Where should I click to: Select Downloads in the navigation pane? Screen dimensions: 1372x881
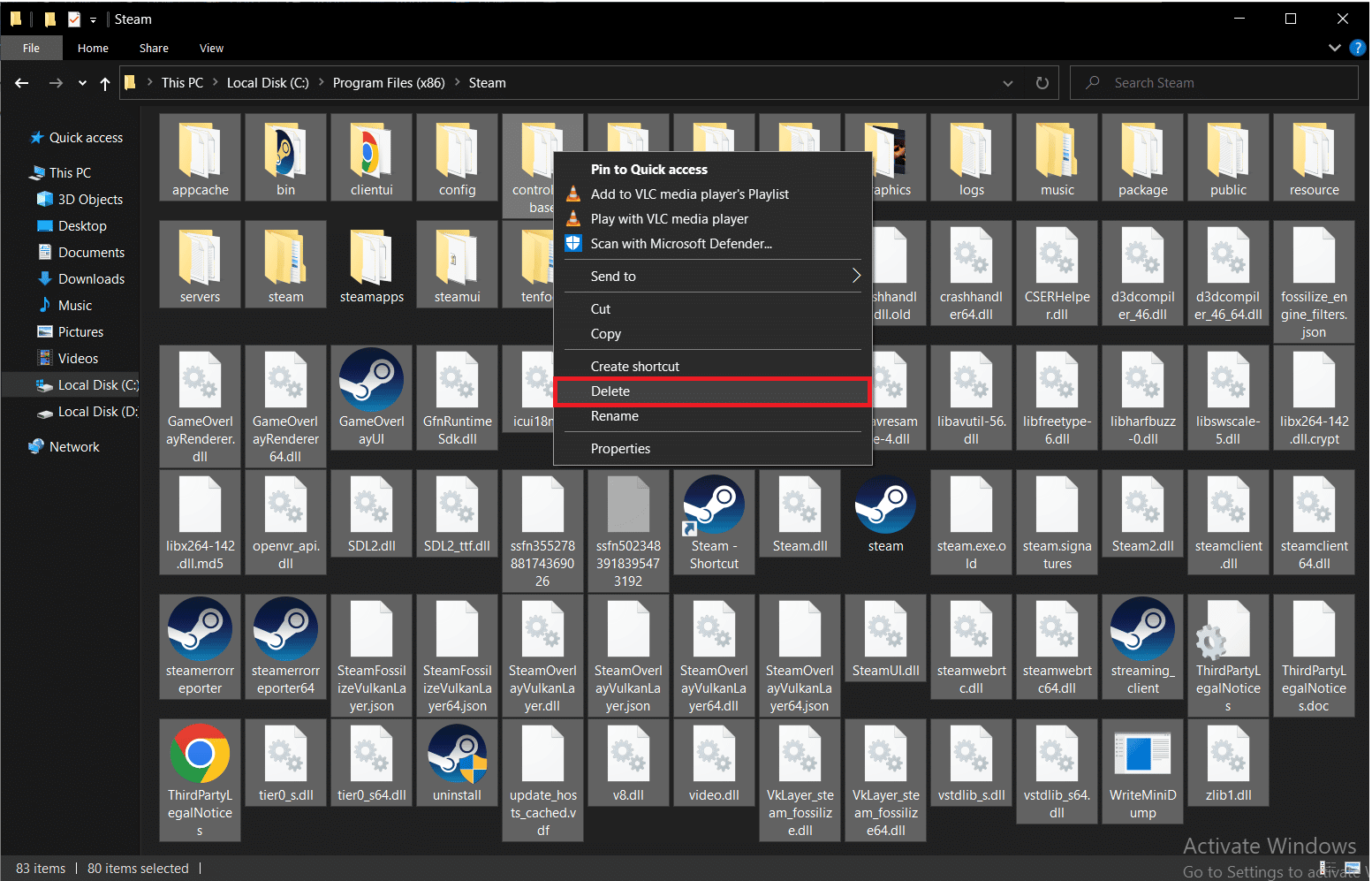91,279
